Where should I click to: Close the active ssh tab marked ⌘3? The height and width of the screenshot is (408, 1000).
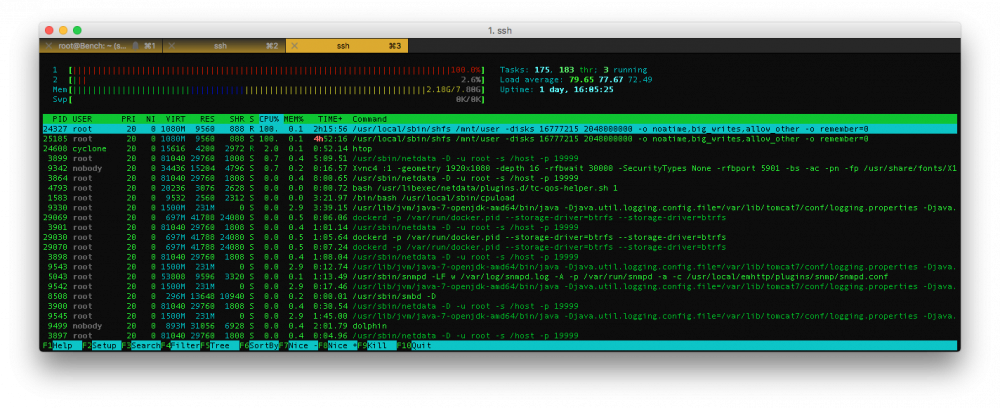(x=295, y=46)
